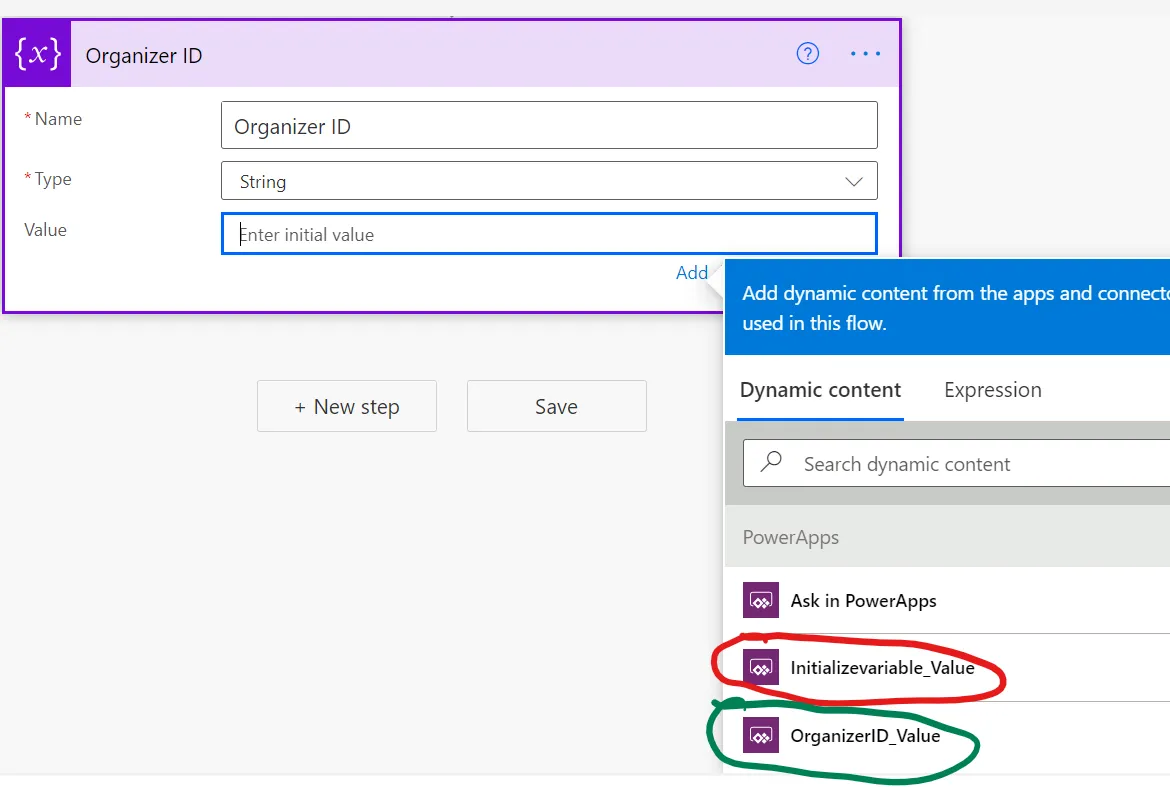Select the Ask in PowerApps text label

[x=863, y=601]
